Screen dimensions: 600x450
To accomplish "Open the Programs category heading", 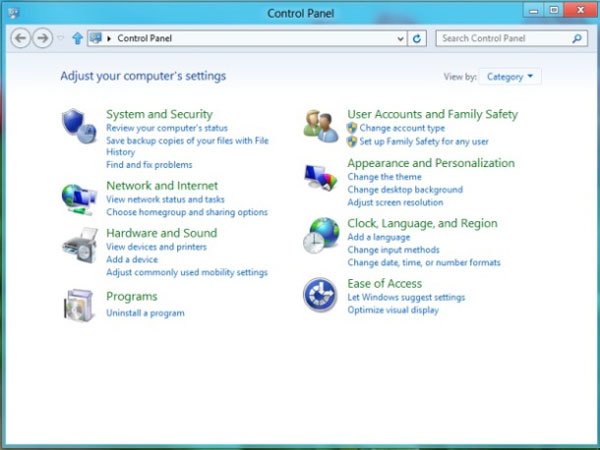I will pos(132,297).
